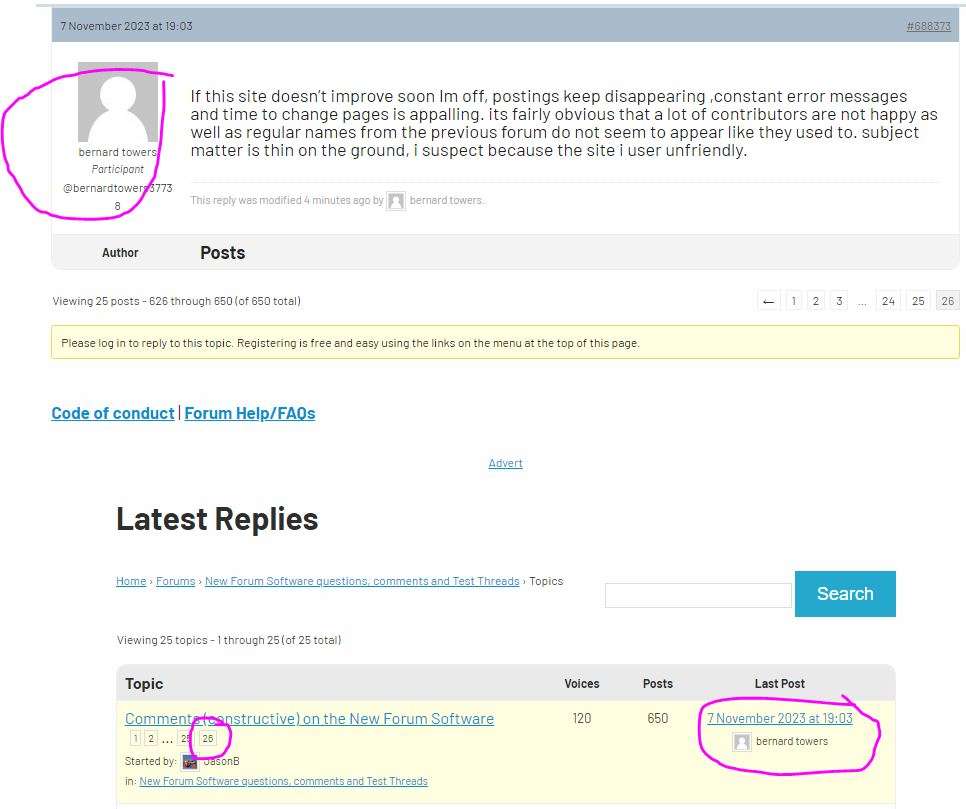Image resolution: width=966 pixels, height=809 pixels.
Task: Go to Home breadcrumb
Action: (131, 581)
